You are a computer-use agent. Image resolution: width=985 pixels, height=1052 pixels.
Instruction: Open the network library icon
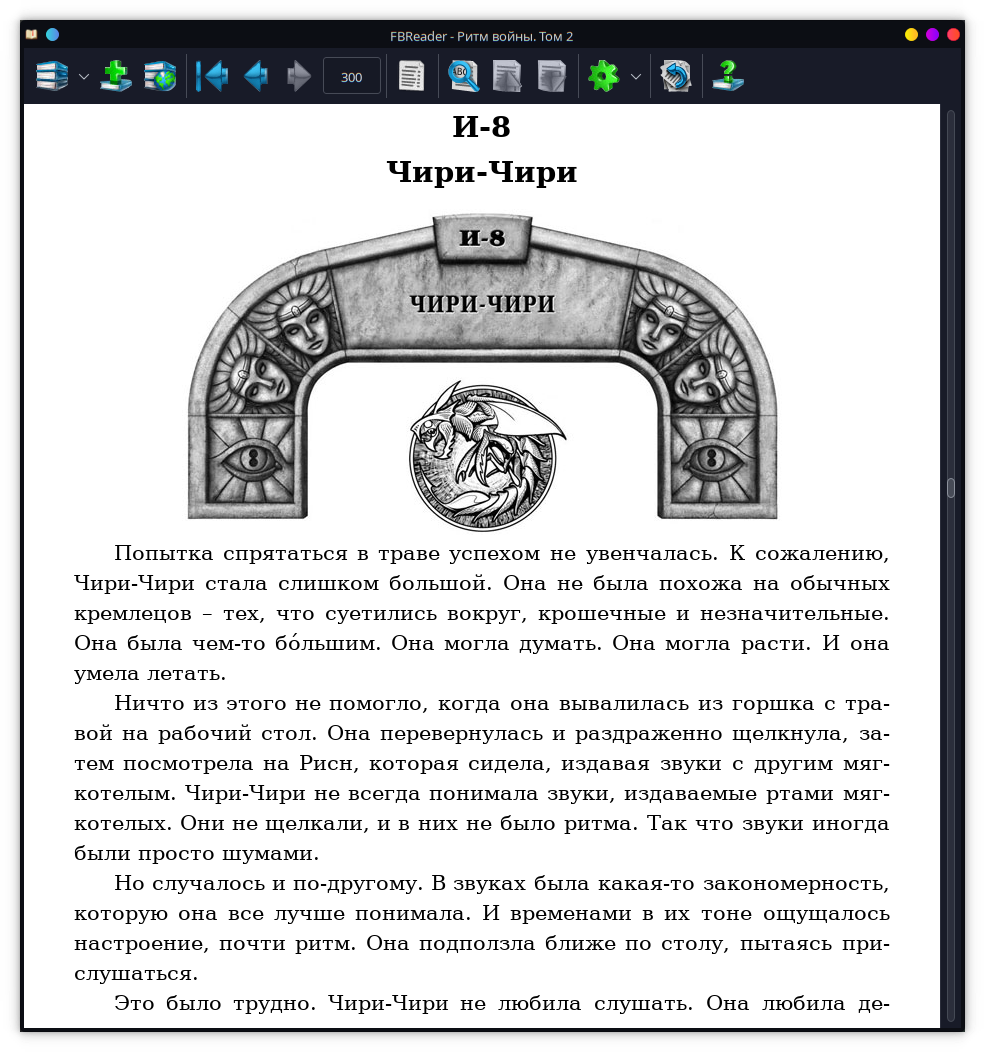coord(159,76)
